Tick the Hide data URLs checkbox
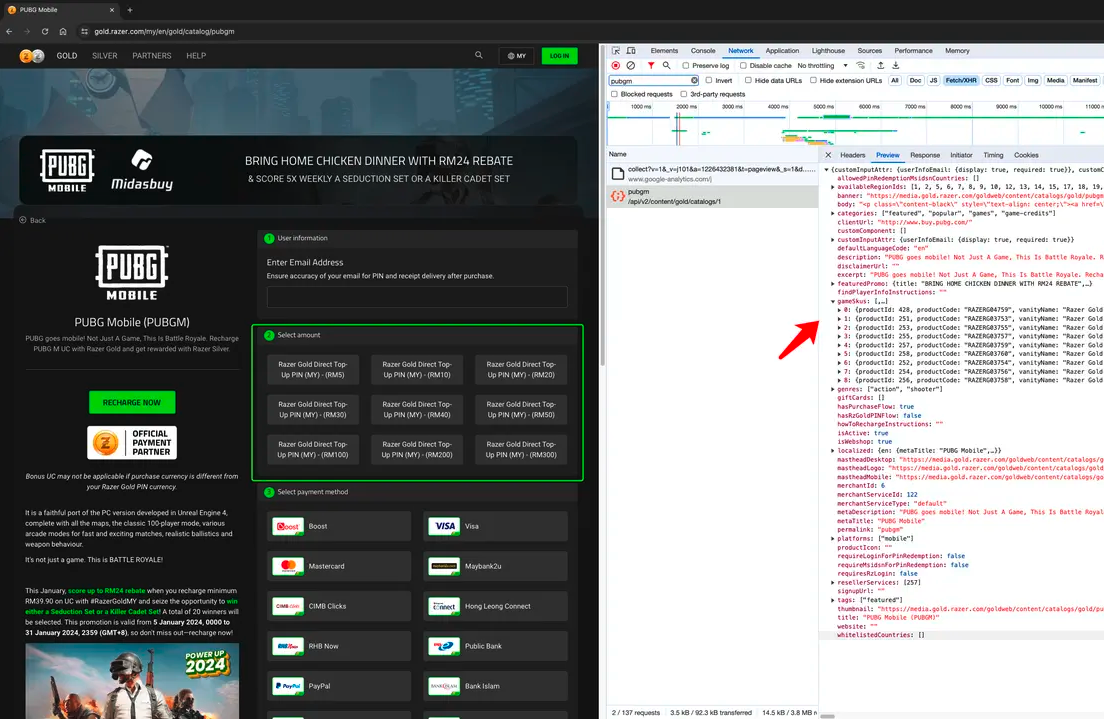 (x=748, y=80)
